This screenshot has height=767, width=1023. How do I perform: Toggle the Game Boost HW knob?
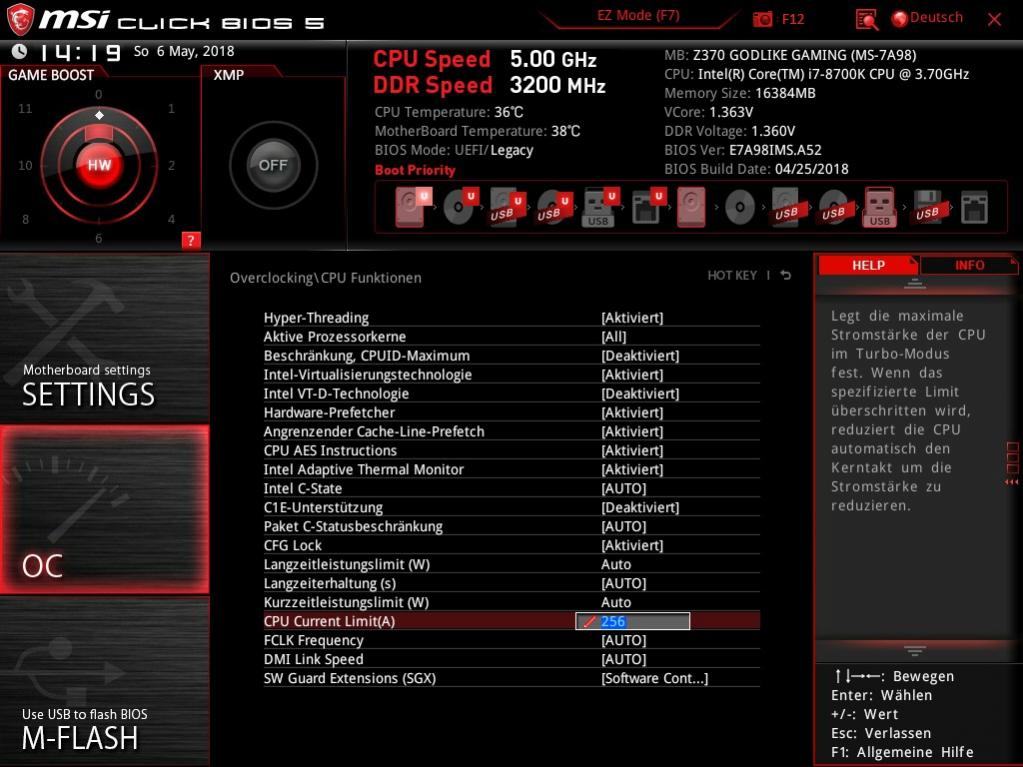[x=99, y=165]
